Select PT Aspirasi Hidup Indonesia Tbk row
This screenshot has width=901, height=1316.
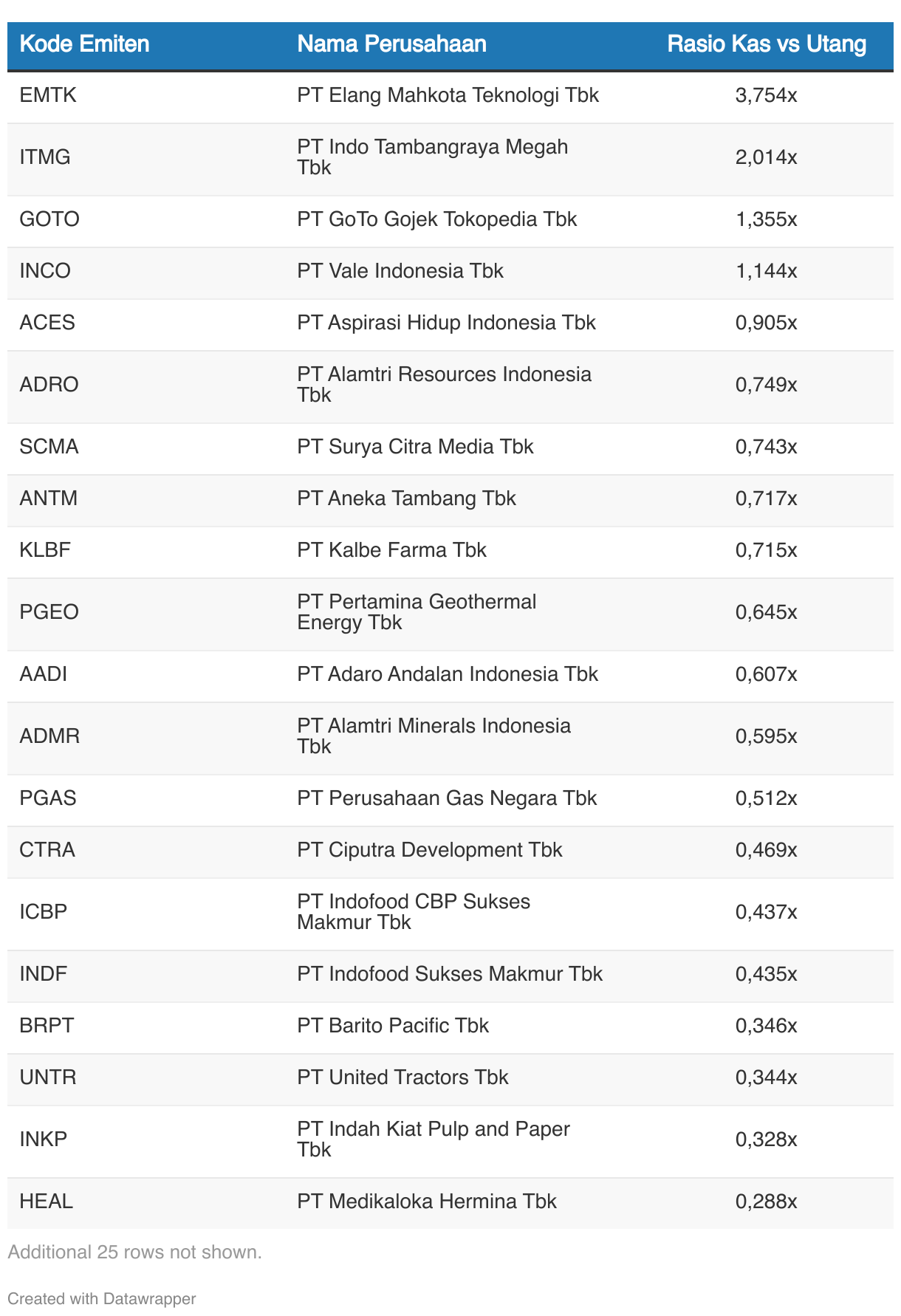(x=446, y=323)
